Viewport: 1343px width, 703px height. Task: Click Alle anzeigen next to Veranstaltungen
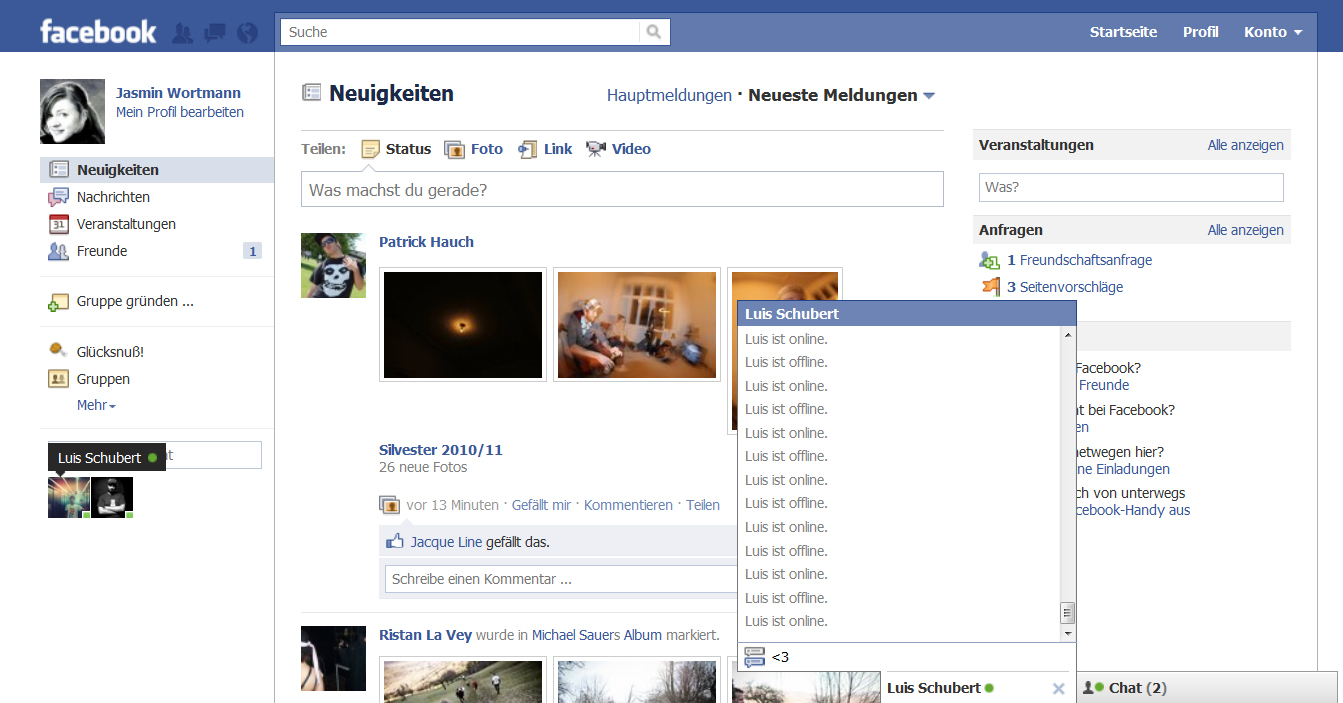point(1245,145)
